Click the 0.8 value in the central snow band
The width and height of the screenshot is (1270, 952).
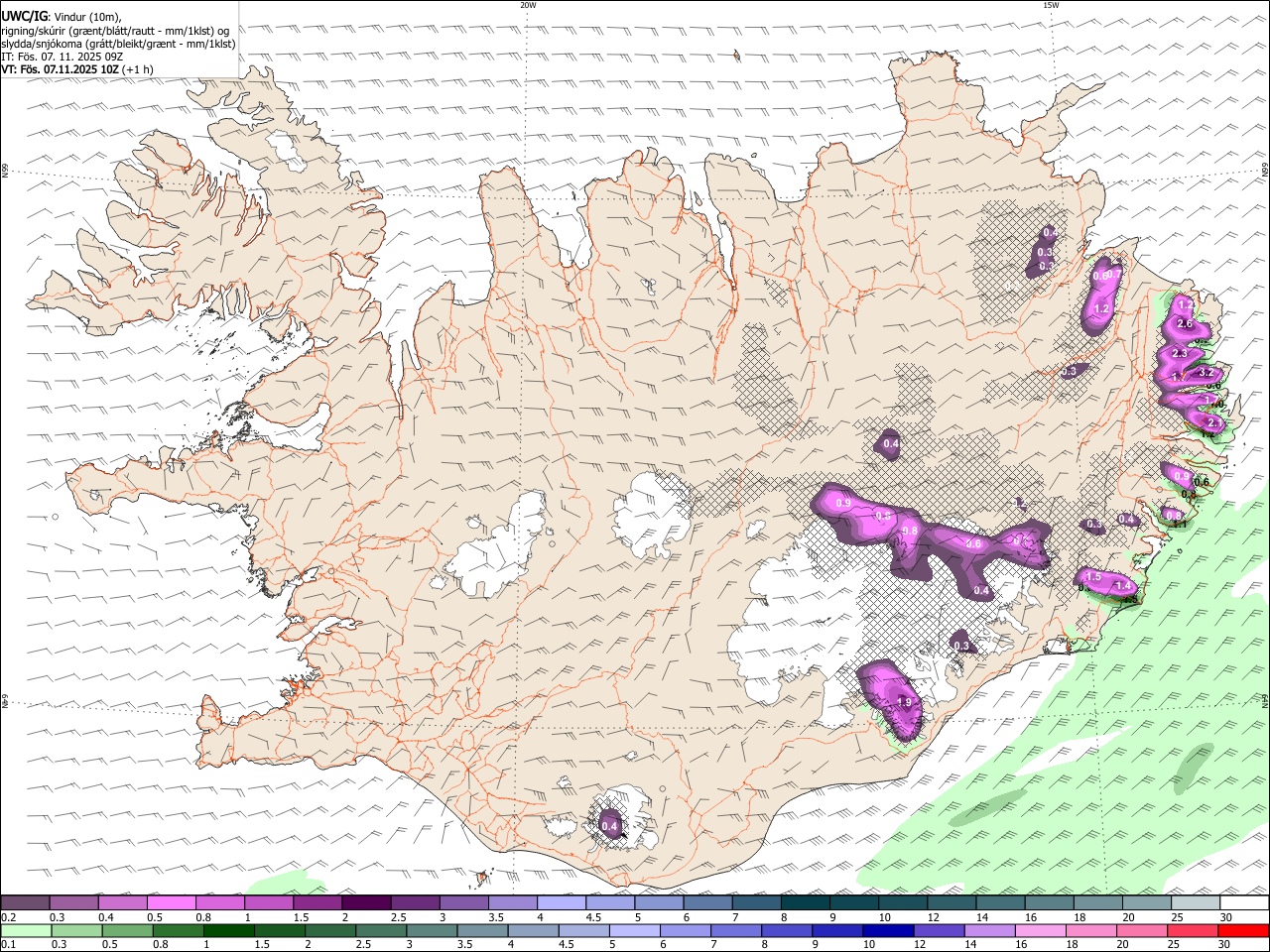pos(910,532)
